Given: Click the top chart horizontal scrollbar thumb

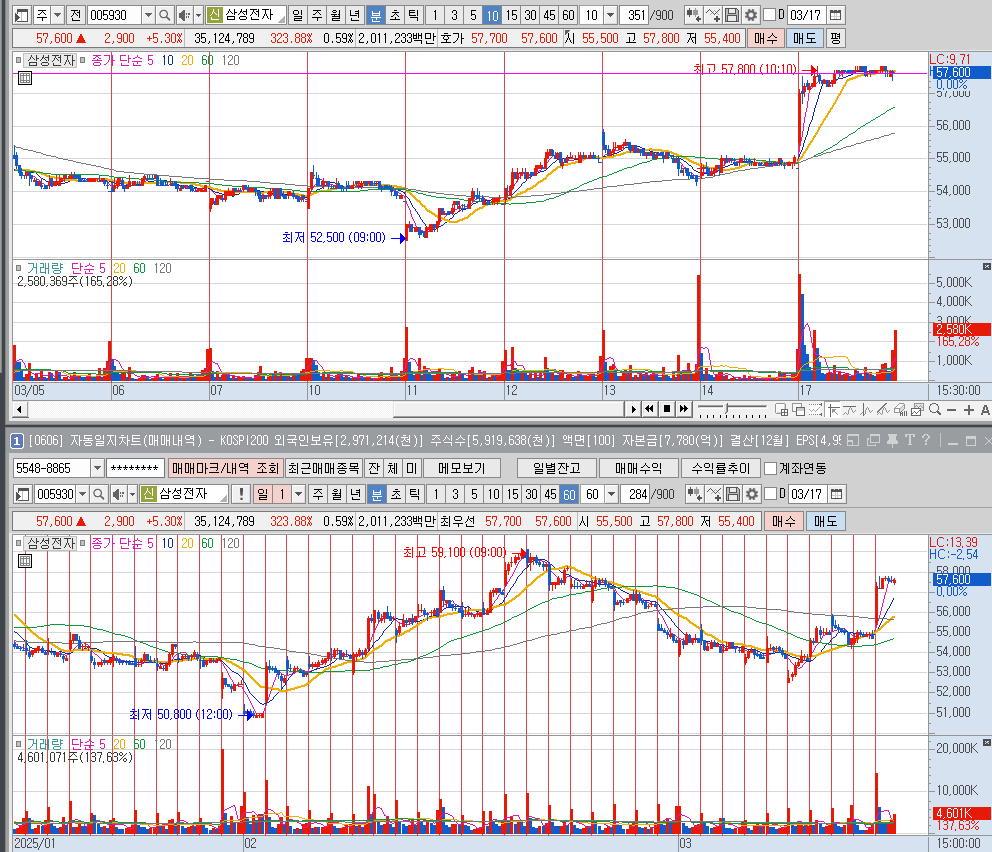Looking at the screenshot, I should coord(509,409).
